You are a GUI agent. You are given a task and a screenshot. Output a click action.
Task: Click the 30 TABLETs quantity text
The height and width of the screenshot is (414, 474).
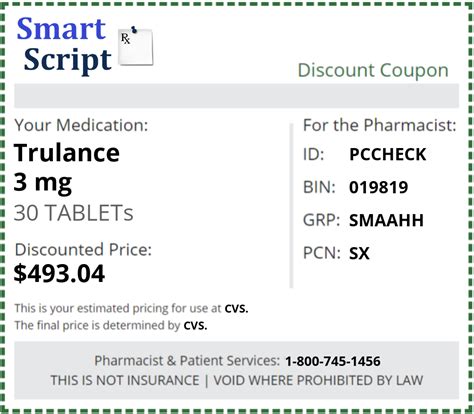[73, 213]
